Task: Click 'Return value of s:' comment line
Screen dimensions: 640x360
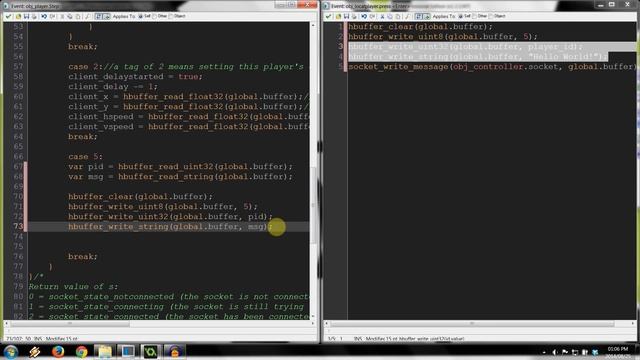Action: coord(73,287)
